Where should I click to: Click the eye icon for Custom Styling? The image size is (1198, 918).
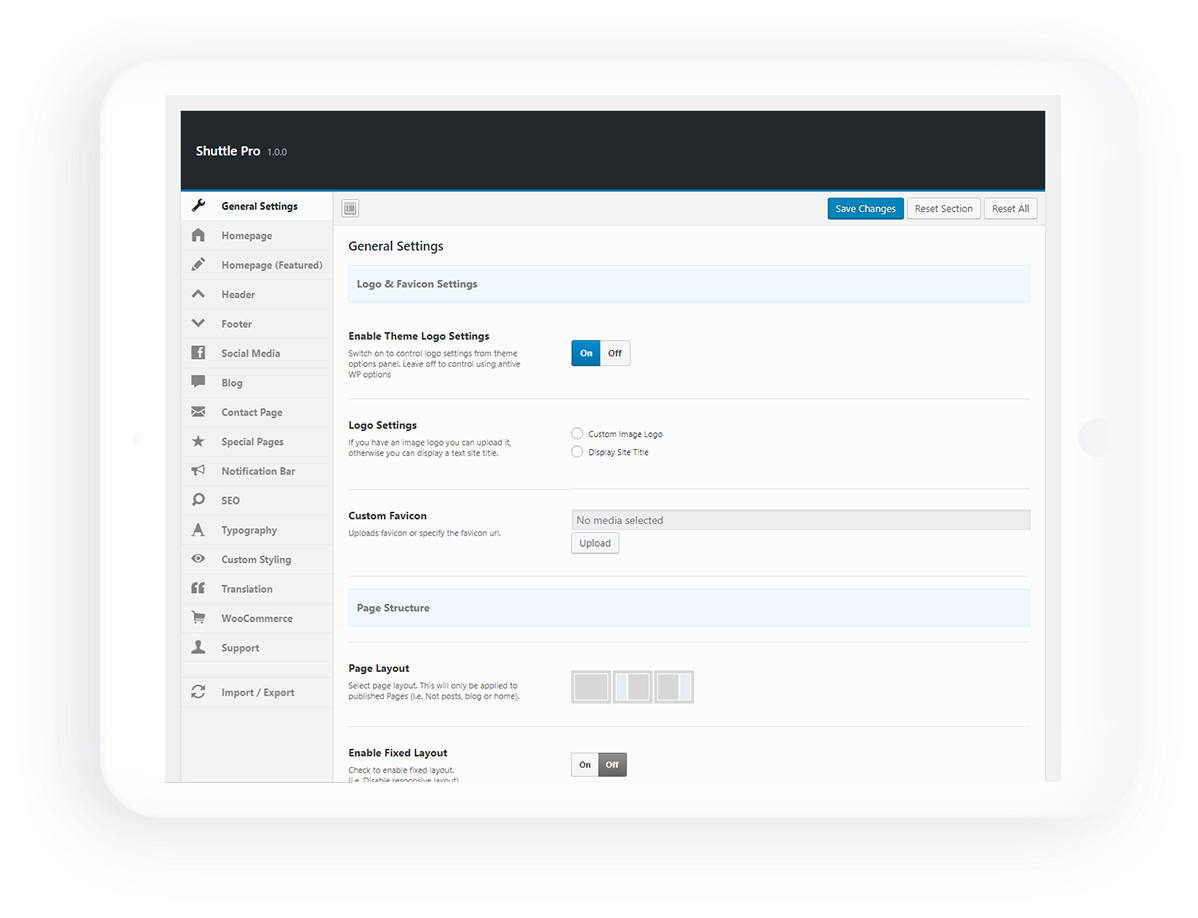click(198, 559)
